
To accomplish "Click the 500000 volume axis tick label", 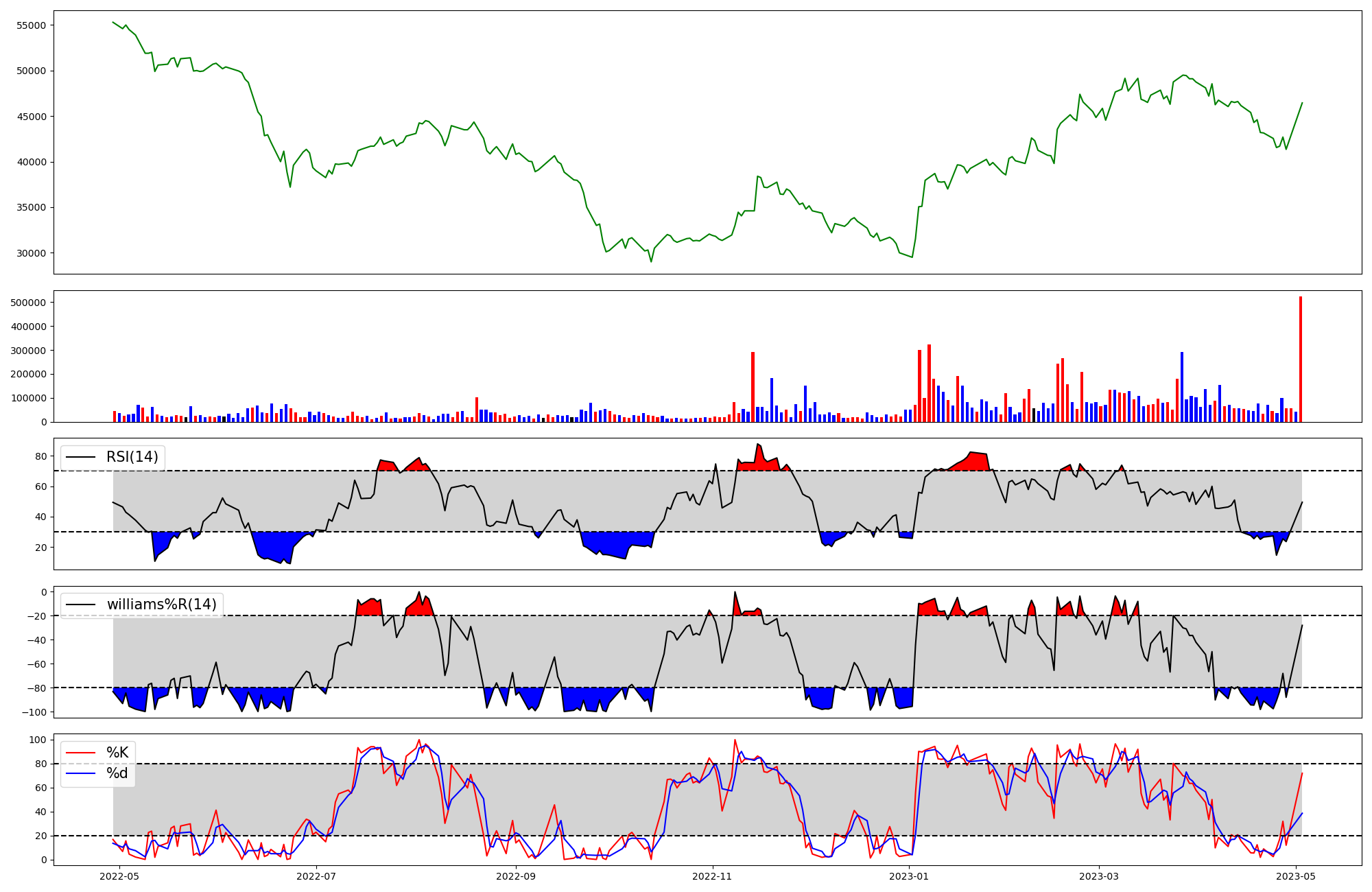I will 29,303.
